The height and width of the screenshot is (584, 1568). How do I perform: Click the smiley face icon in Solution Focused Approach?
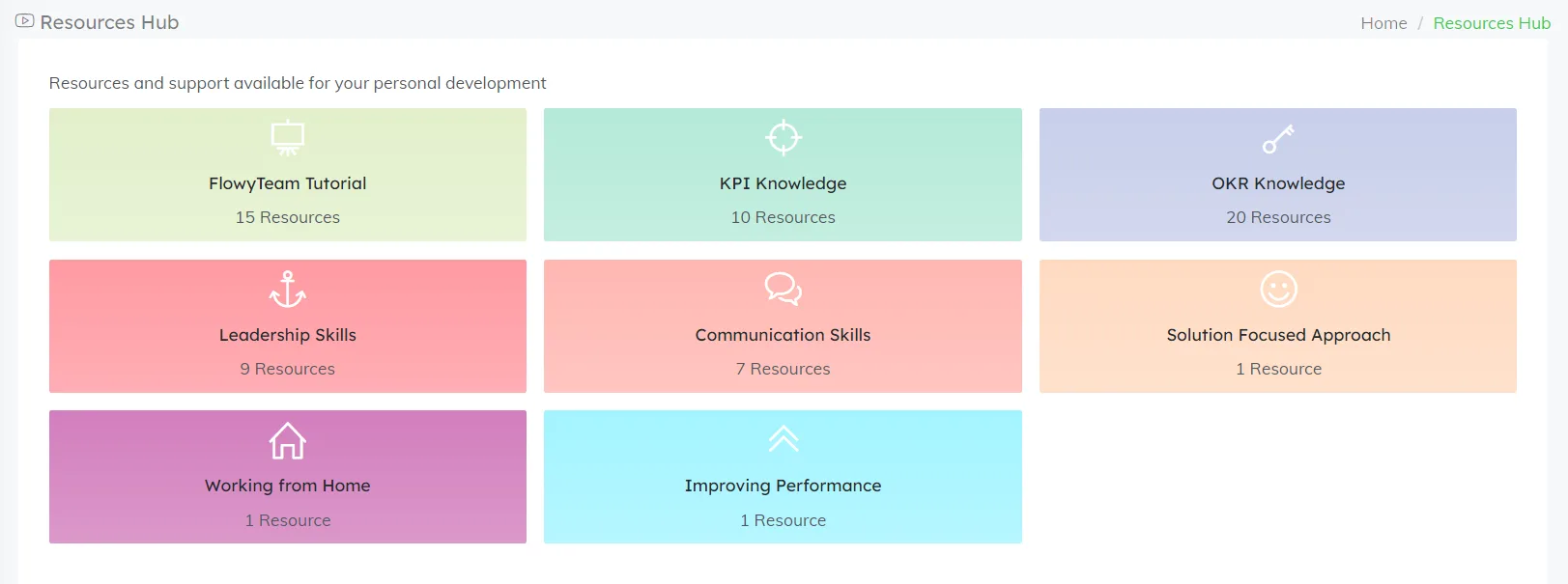pyautogui.click(x=1279, y=289)
